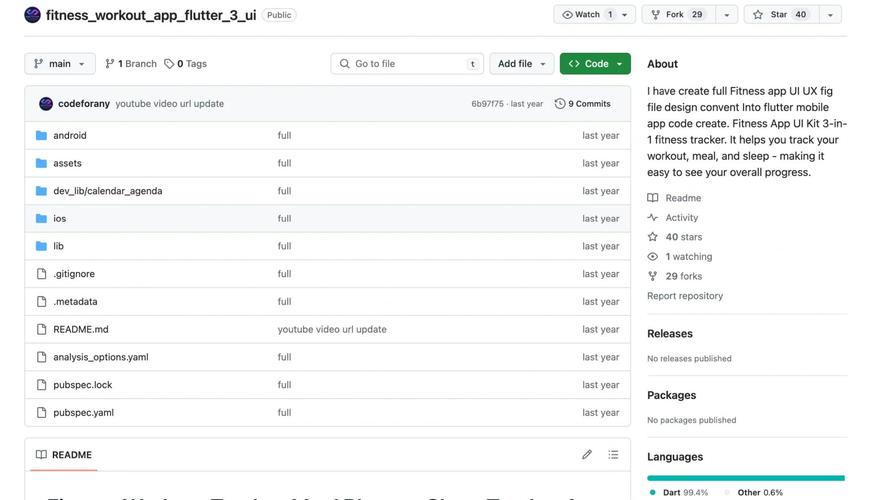
Task: Click the pubspec.lock file icon
Action: pyautogui.click(x=41, y=384)
